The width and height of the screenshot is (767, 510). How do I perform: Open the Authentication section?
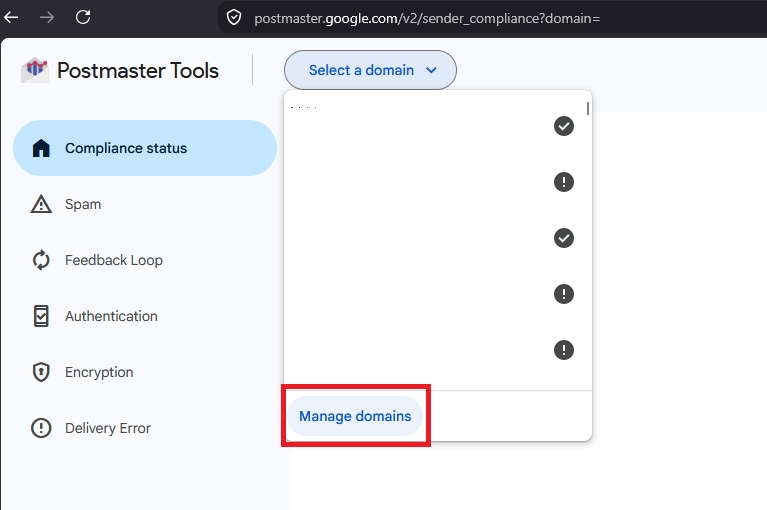click(145, 316)
